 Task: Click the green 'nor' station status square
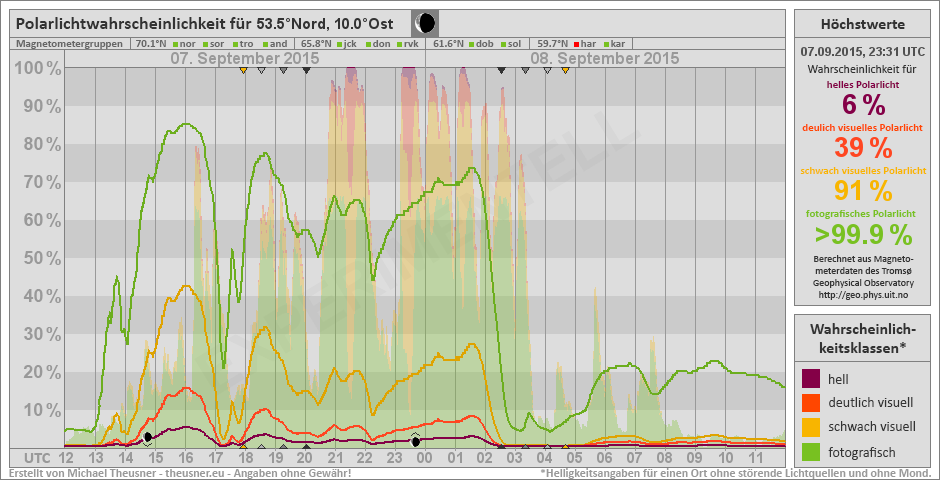click(x=175, y=44)
